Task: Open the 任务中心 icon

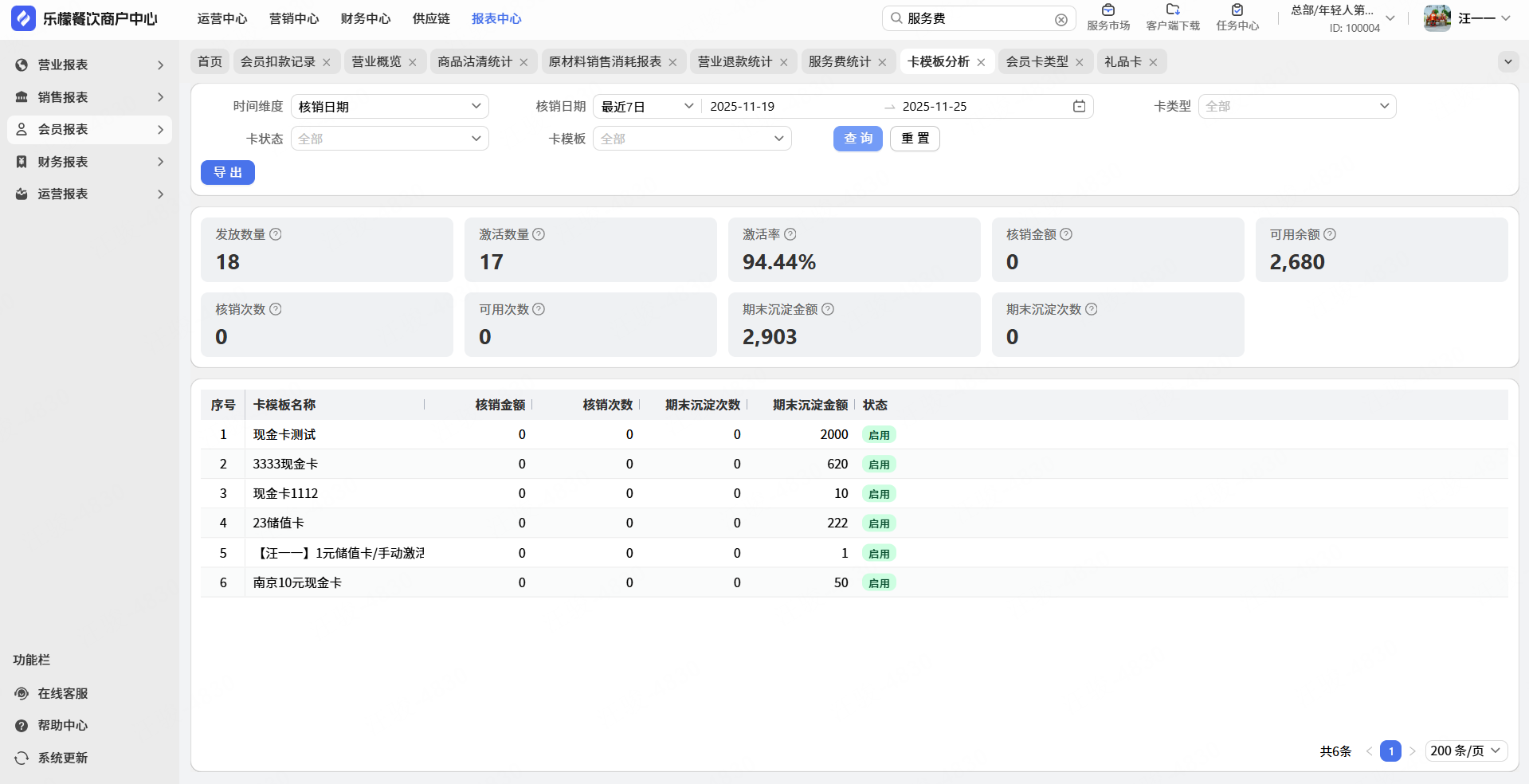Action: point(1237,10)
